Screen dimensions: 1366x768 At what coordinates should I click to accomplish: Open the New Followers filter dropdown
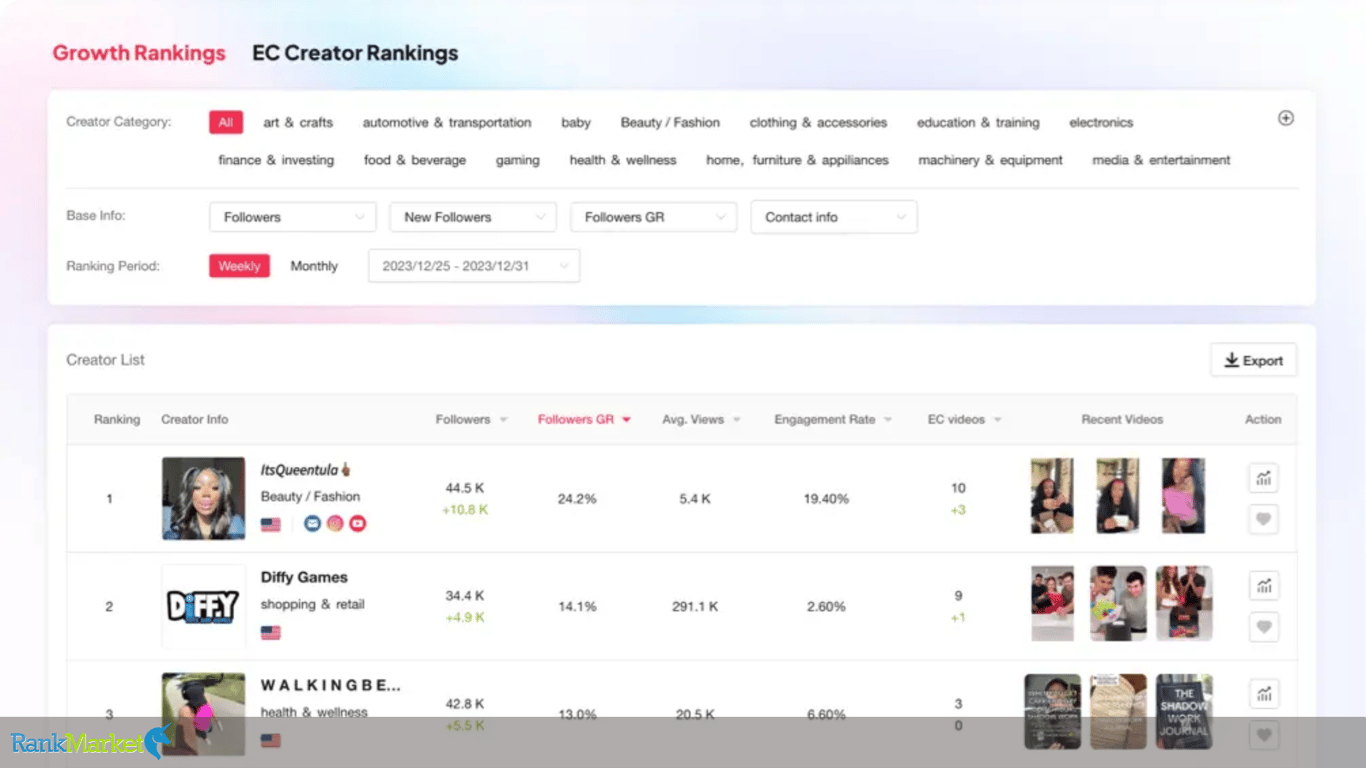coord(473,217)
